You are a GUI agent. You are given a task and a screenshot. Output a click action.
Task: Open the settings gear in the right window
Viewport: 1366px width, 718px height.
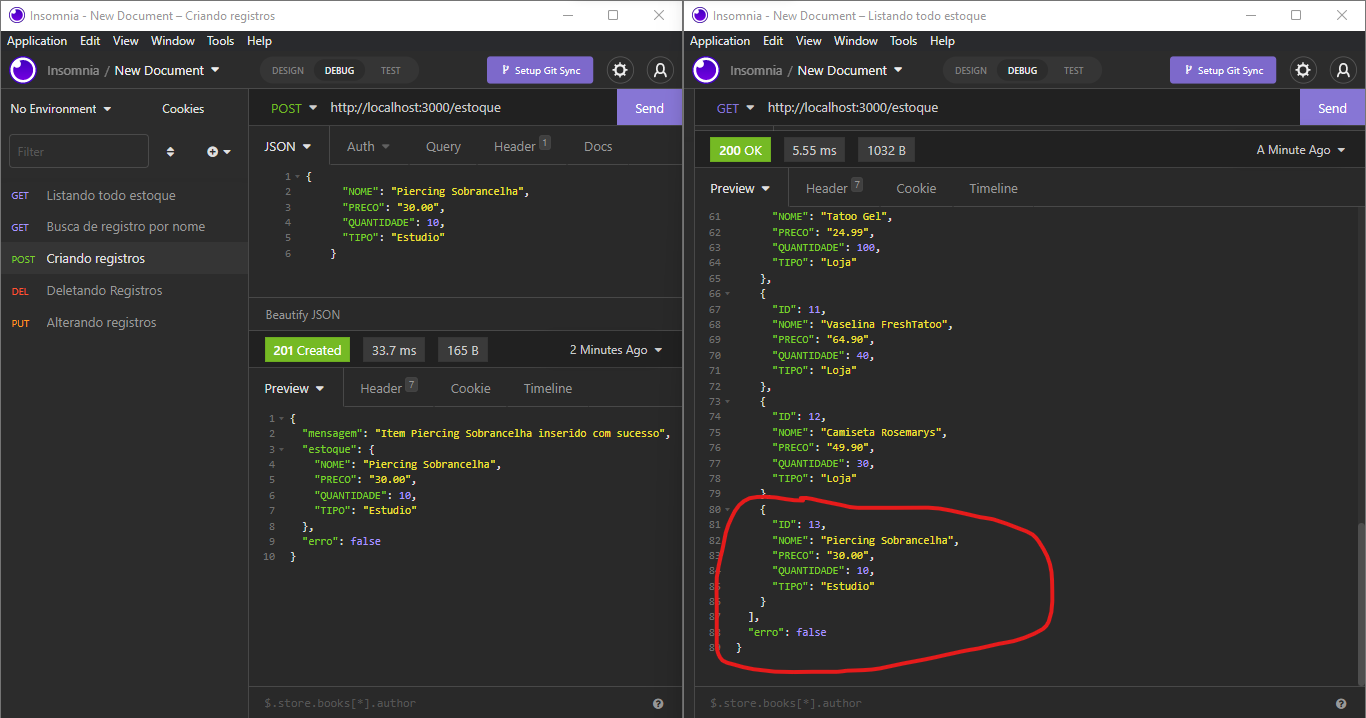[x=1302, y=70]
